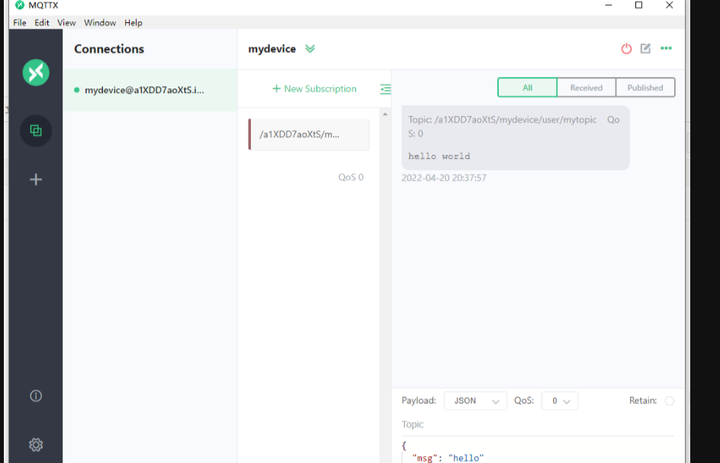Viewport: 720px width, 463px height.
Task: Edit connection with the pencil icon
Action: pos(646,48)
